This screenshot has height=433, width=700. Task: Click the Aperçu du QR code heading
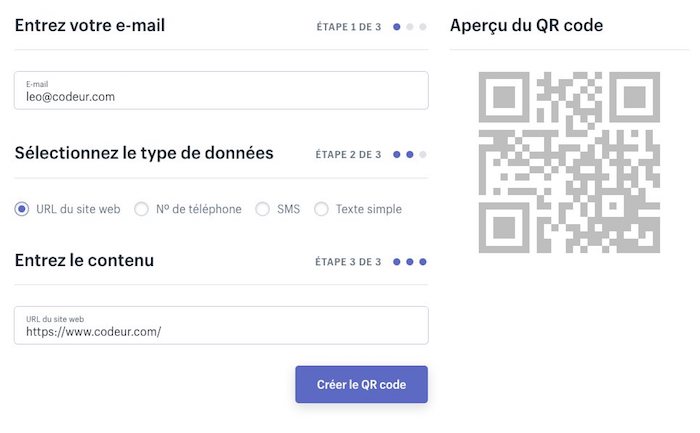[526, 26]
